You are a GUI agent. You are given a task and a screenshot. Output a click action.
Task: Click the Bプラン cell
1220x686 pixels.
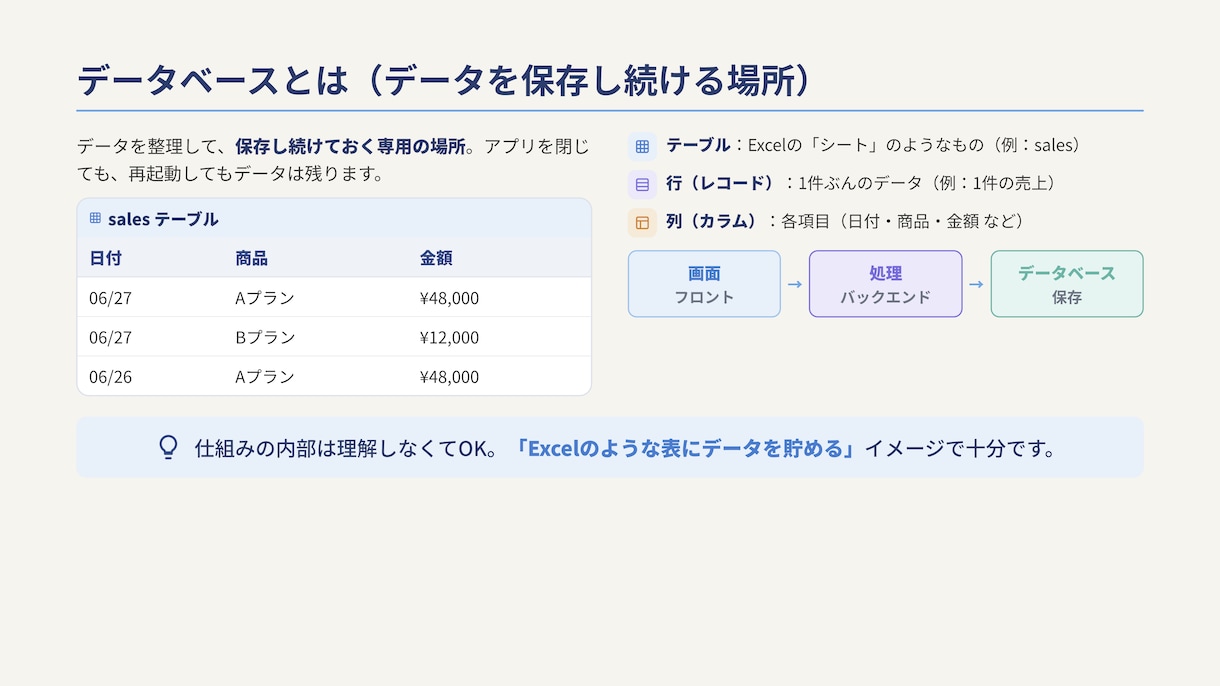point(265,337)
